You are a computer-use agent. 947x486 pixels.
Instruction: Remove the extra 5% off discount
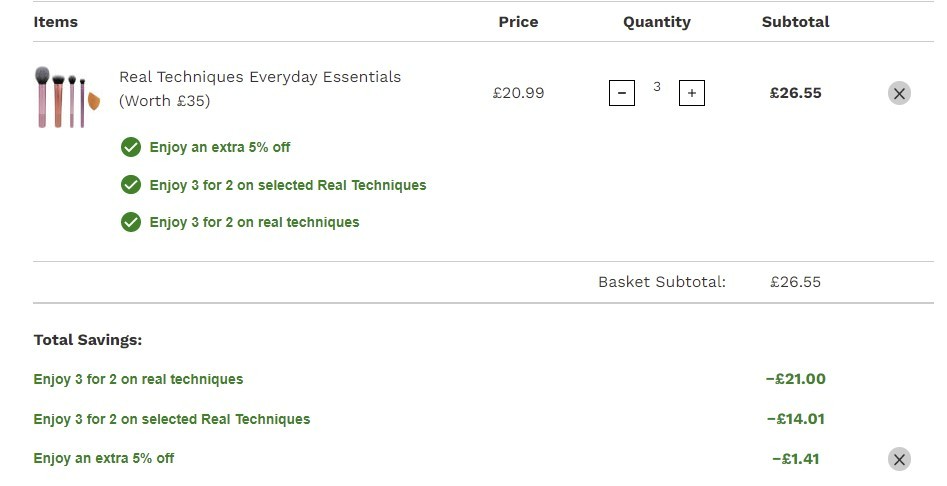[x=899, y=459]
